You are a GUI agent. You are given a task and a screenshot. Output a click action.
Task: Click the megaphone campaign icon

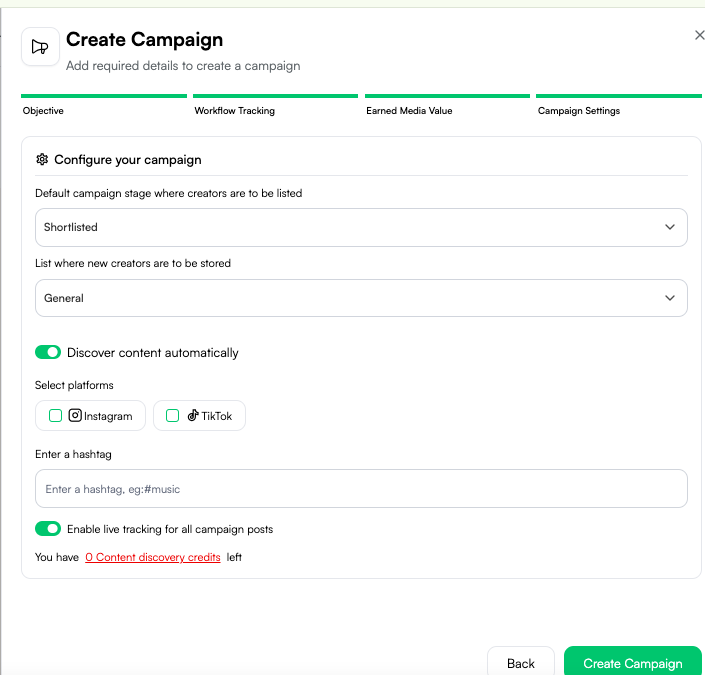click(40, 47)
